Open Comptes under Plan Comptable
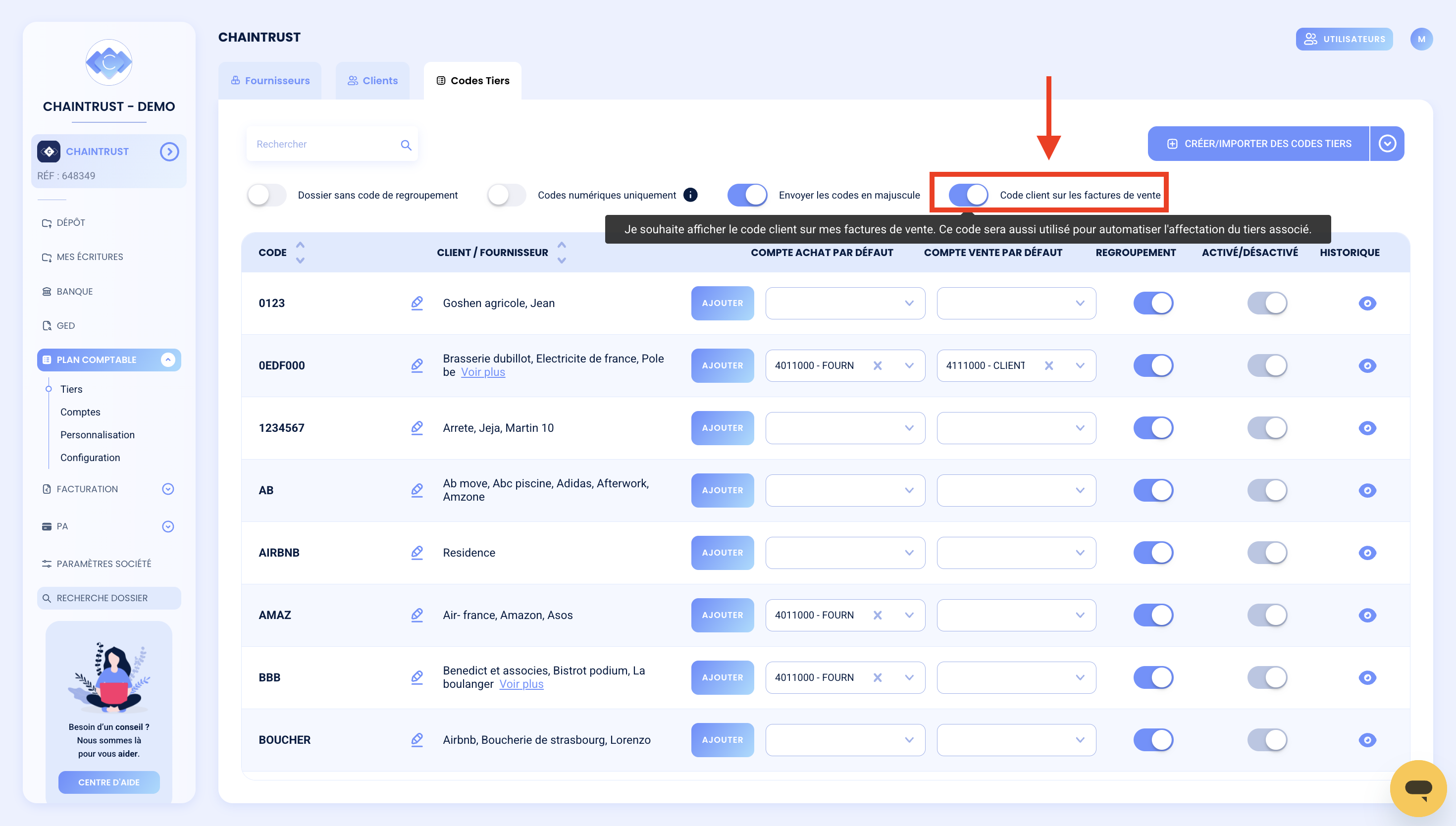The width and height of the screenshot is (1456, 826). coord(81,412)
